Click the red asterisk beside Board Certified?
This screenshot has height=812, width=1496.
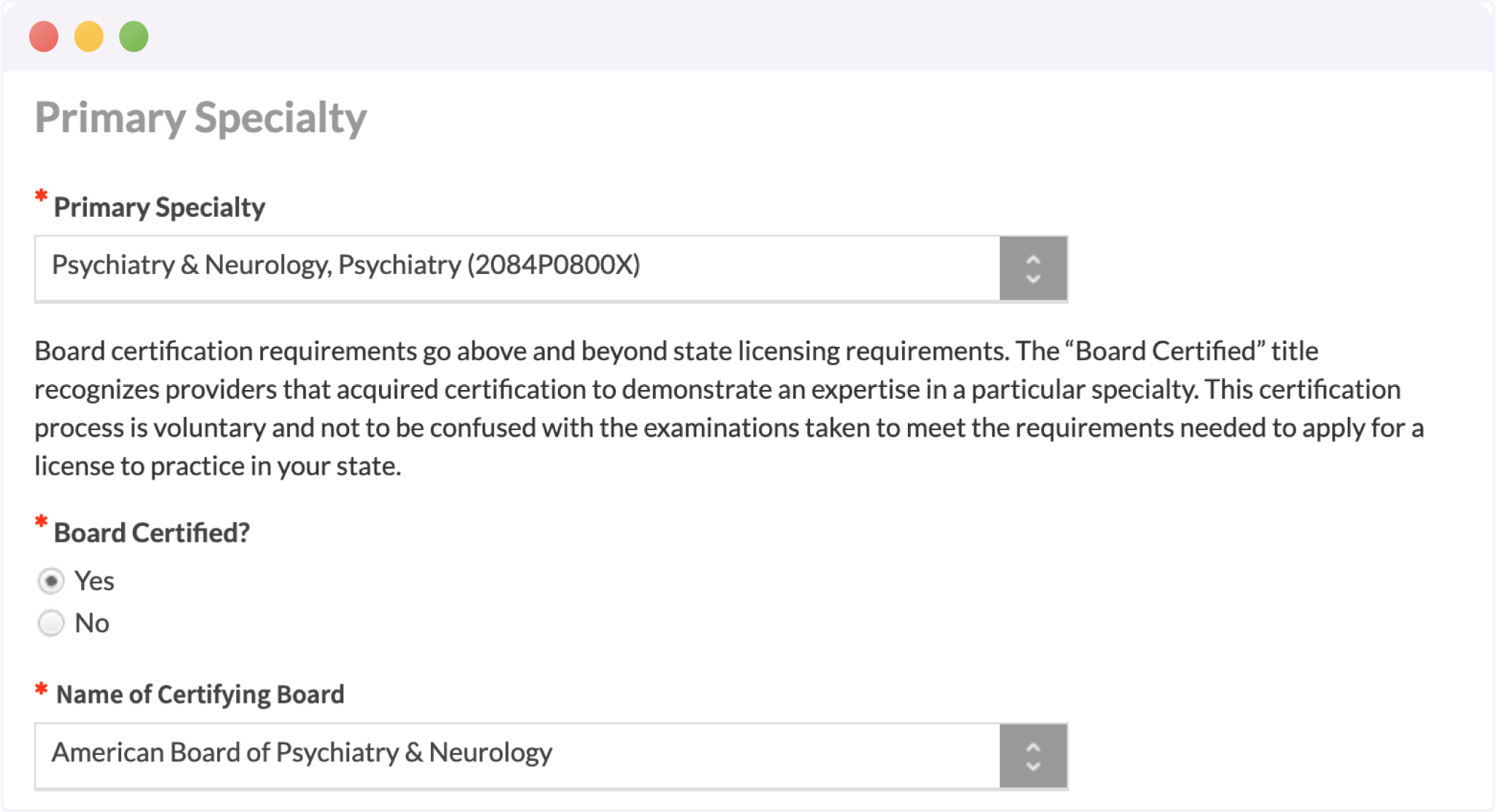[42, 522]
